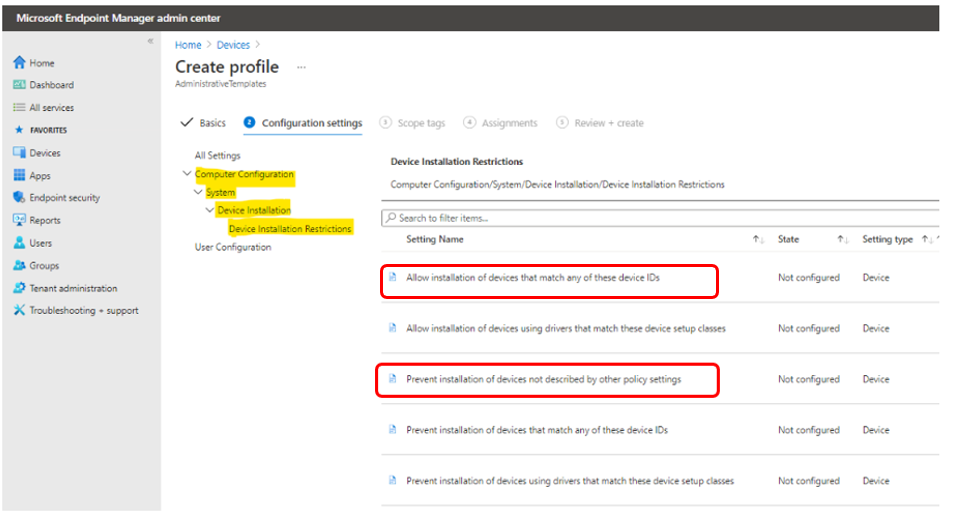Click Not configured state for Allow device IDs row
Image resolution: width=975 pixels, height=518 pixels.
[808, 277]
